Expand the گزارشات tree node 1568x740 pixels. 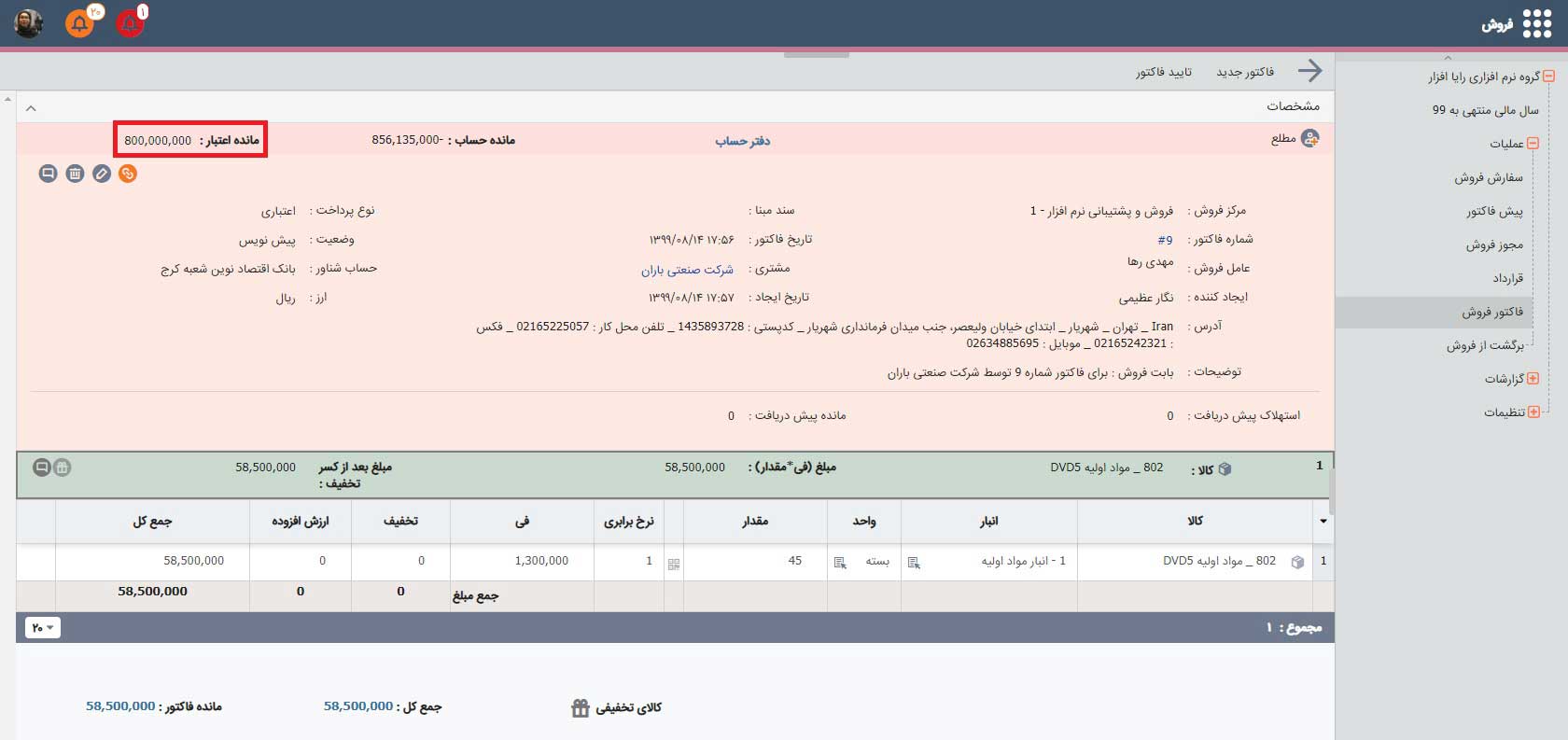pos(1533,379)
